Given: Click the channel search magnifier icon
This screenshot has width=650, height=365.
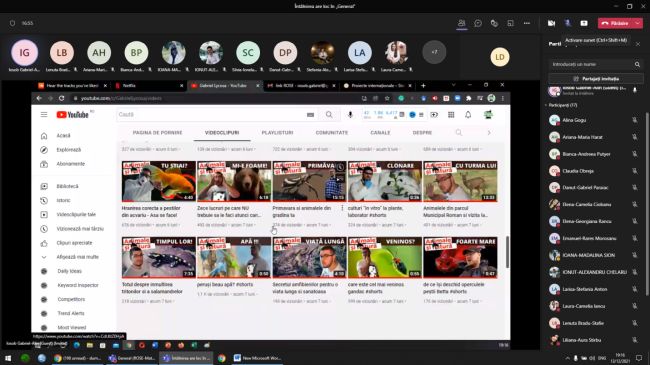Looking at the screenshot, I should coord(458,133).
